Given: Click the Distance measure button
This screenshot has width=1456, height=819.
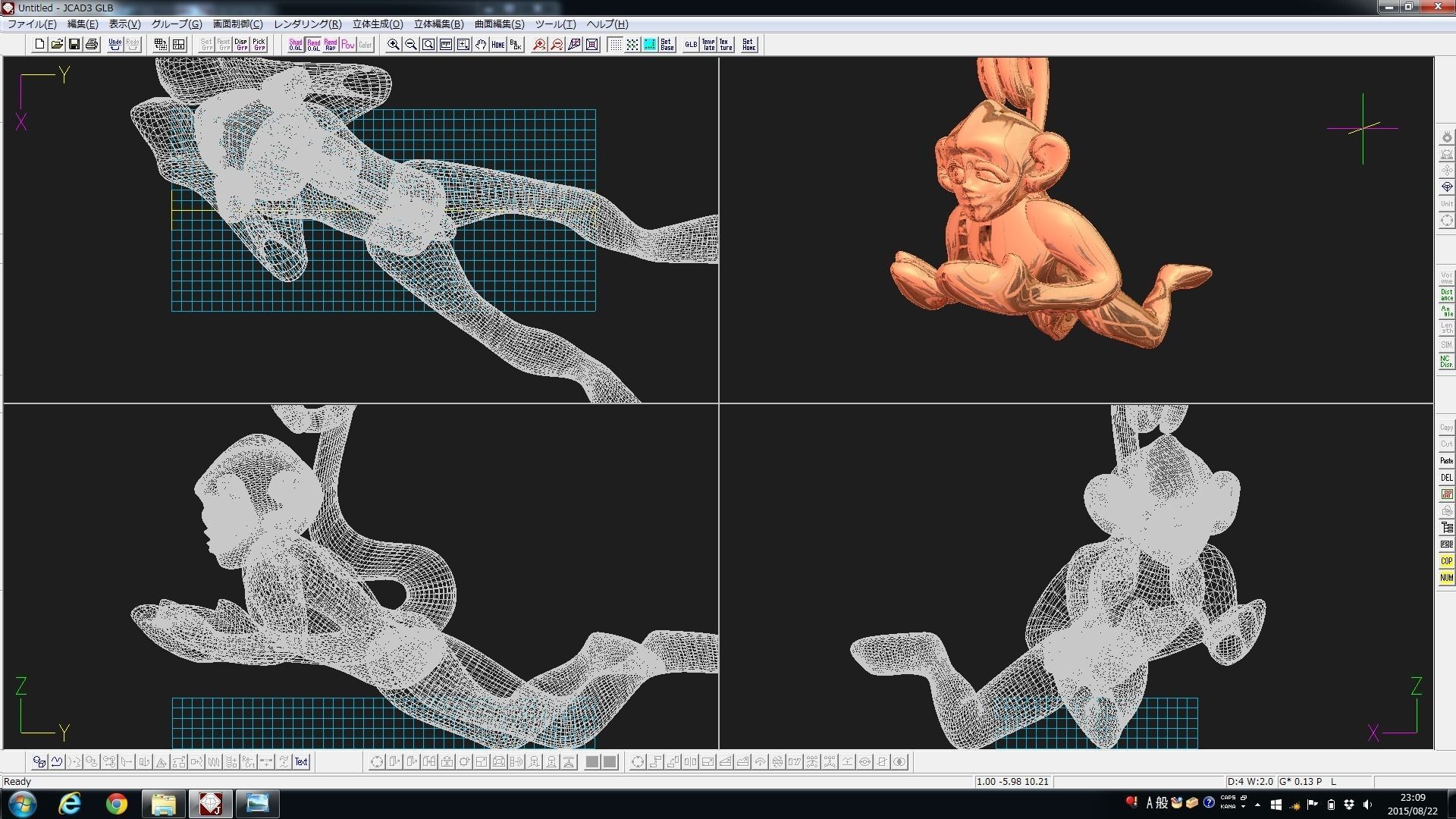Looking at the screenshot, I should (1447, 295).
